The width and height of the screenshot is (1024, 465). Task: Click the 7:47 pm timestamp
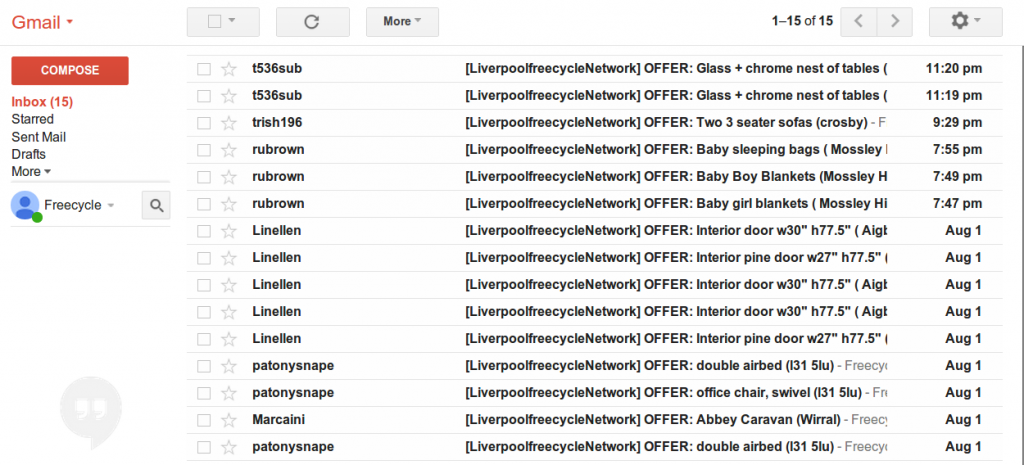957,204
